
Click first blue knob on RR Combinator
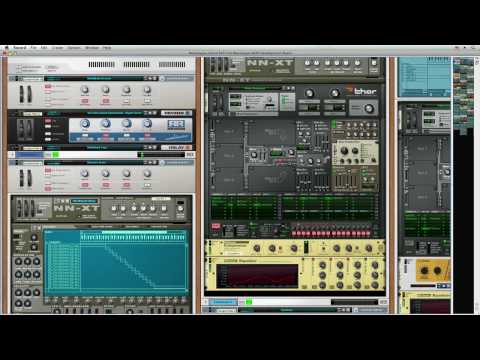tap(85, 124)
